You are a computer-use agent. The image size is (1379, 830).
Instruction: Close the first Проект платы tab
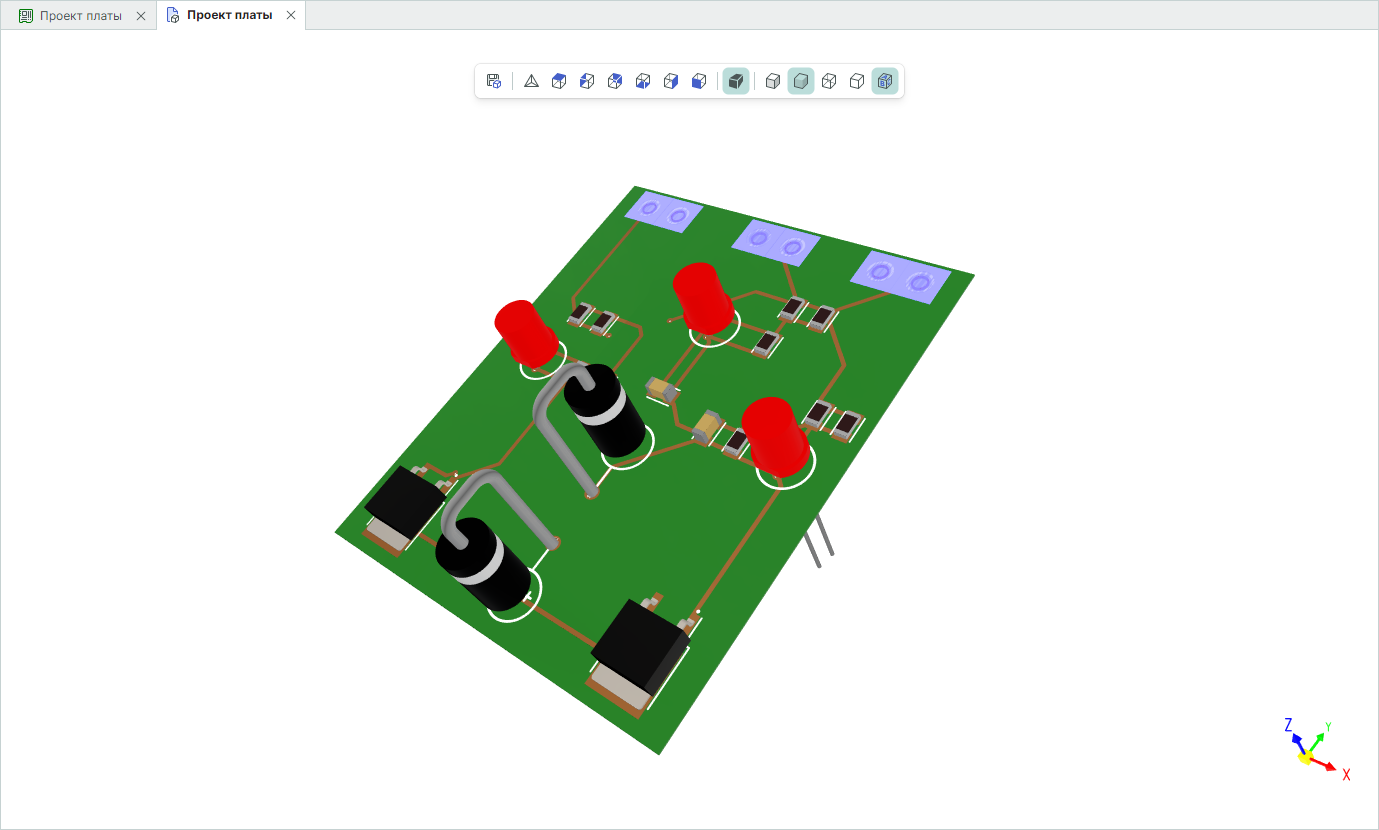pos(141,16)
